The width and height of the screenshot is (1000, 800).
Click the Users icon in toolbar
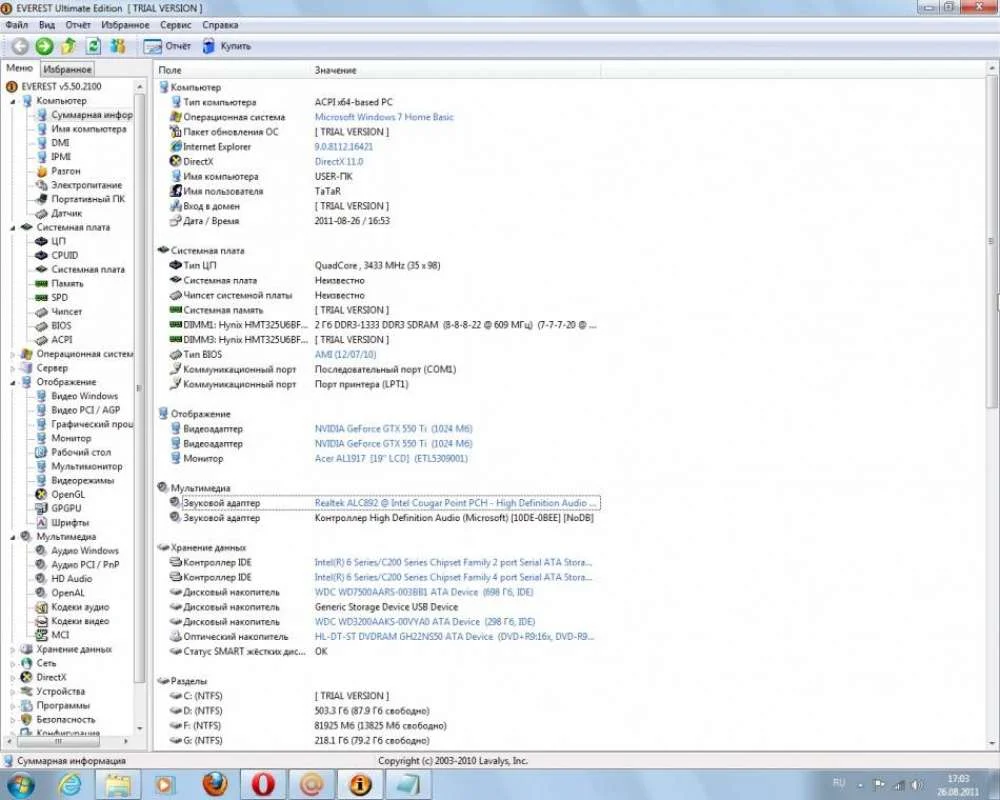(118, 46)
